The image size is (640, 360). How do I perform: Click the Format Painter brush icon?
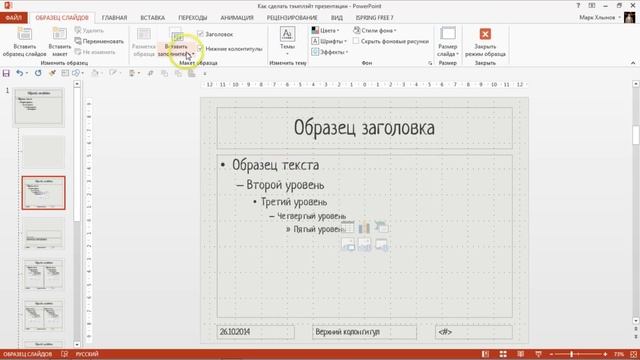tap(52, 73)
